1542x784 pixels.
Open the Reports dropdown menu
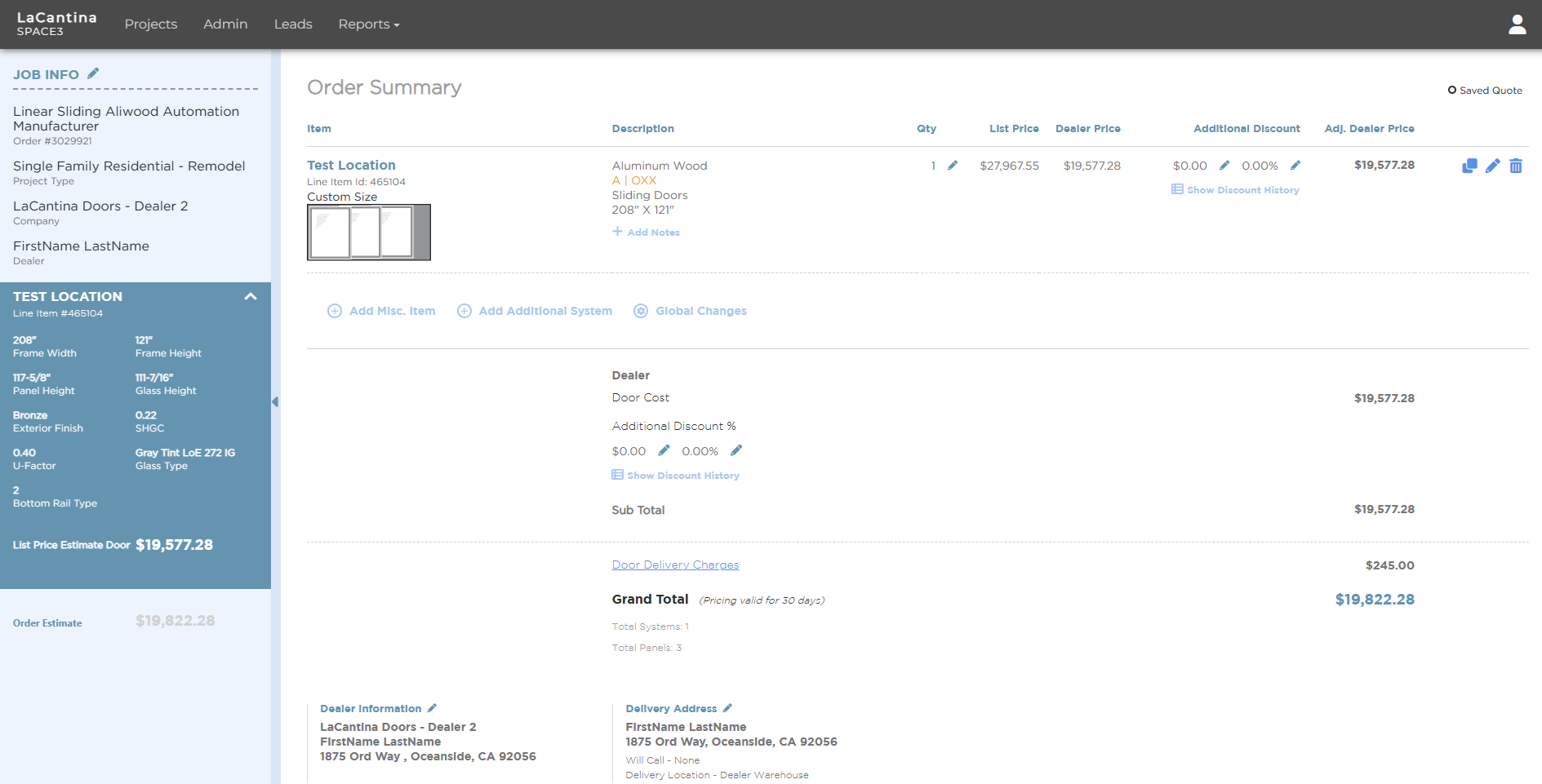coord(369,24)
